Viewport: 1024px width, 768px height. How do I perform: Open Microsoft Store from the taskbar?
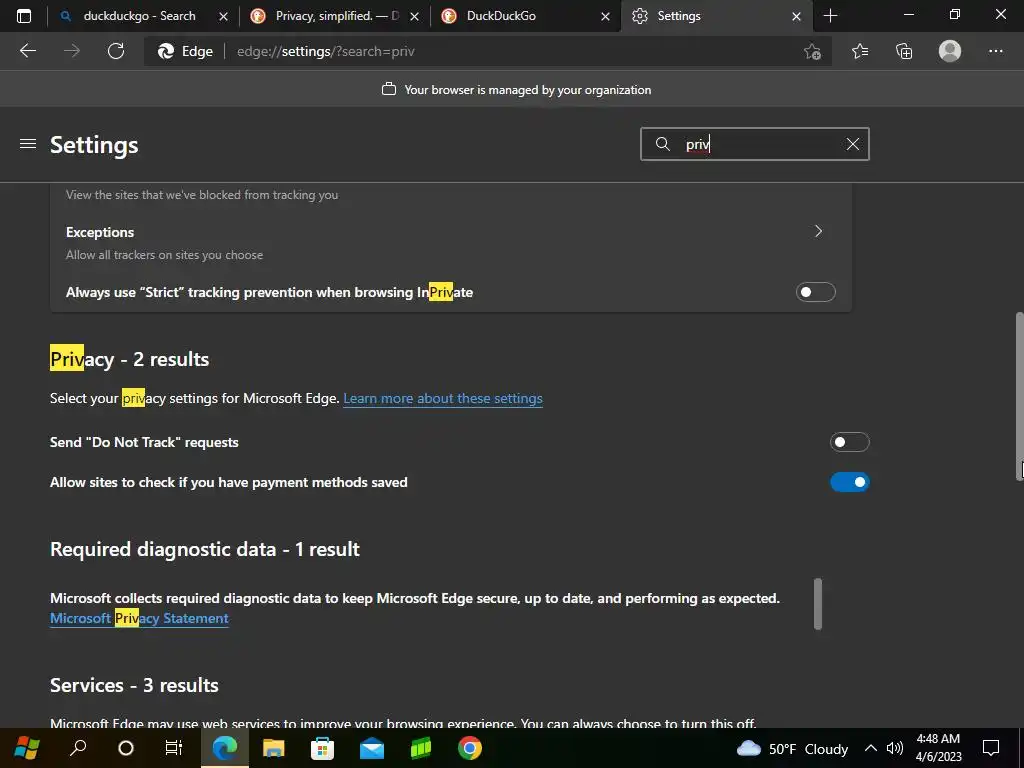pyautogui.click(x=323, y=748)
